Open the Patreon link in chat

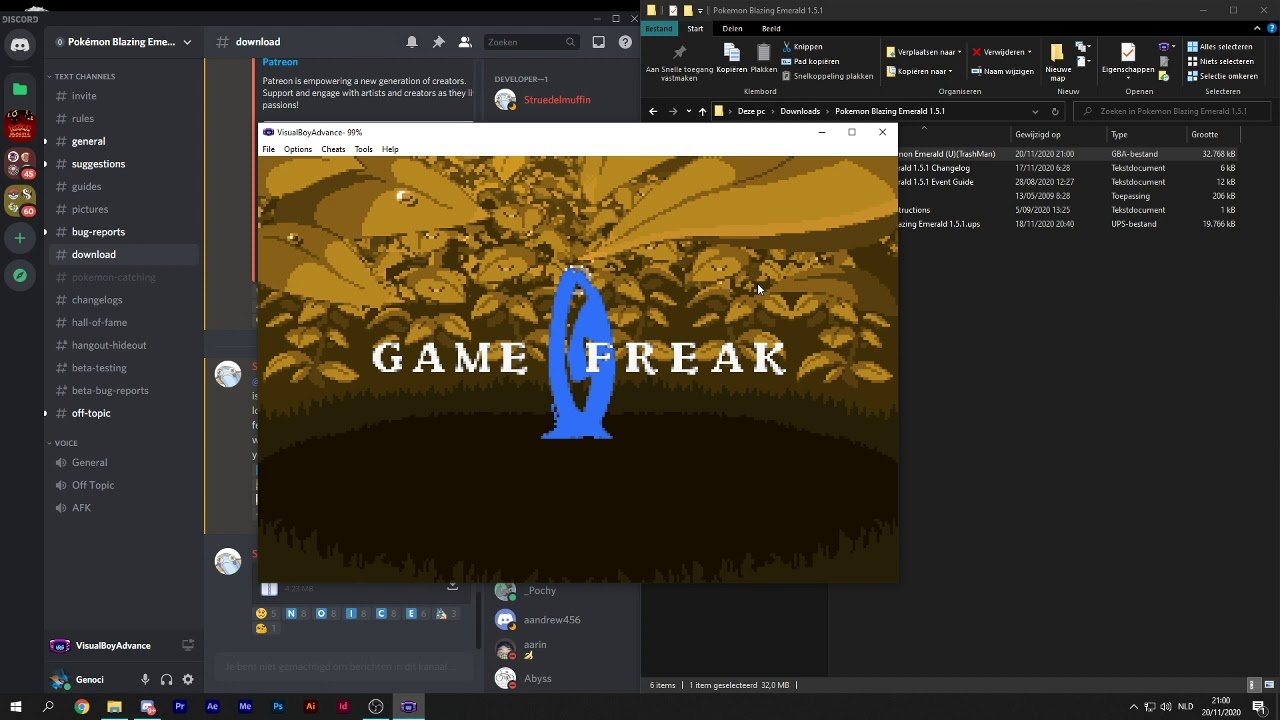tap(280, 62)
